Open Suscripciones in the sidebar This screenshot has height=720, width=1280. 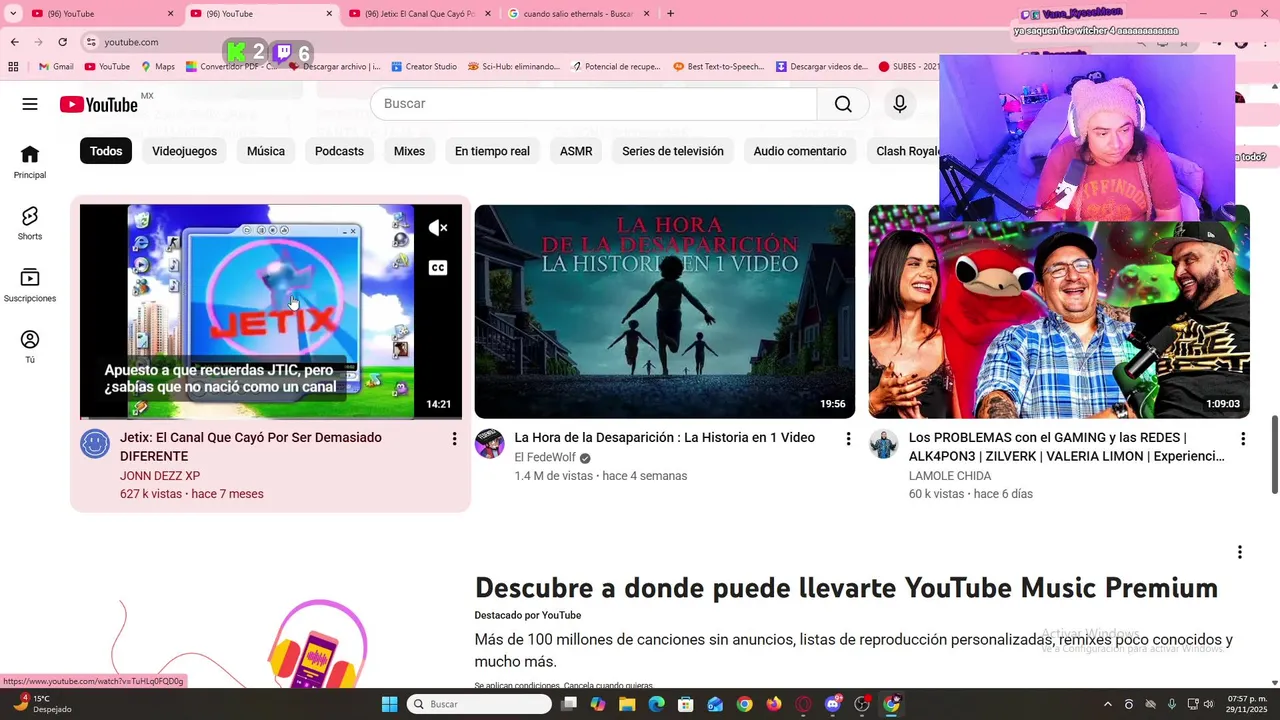point(30,285)
